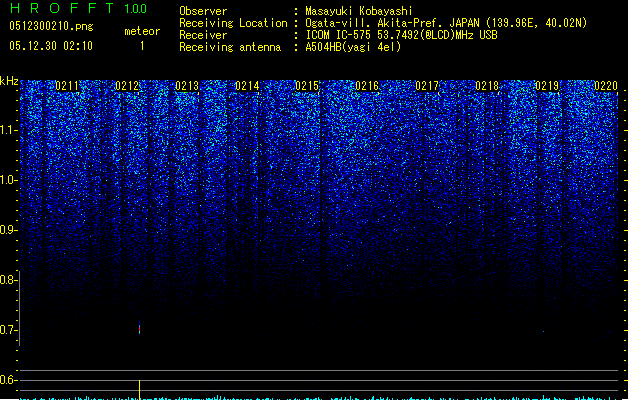The image size is (629, 400).
Task: Click the 0.7 kHz axis label
Action: click(x=8, y=330)
